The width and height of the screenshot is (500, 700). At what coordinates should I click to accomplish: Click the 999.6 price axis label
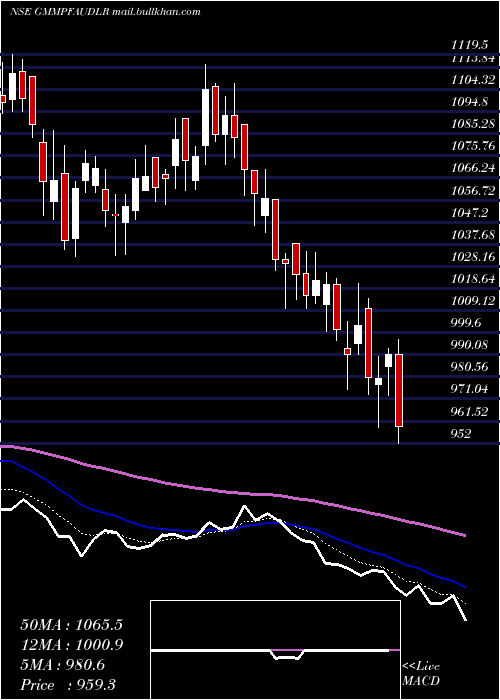point(466,322)
